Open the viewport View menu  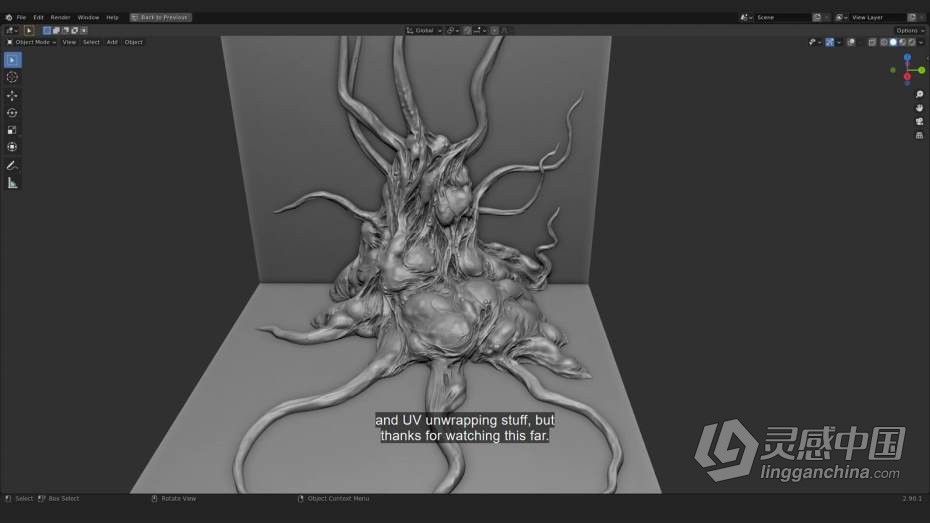coord(69,42)
